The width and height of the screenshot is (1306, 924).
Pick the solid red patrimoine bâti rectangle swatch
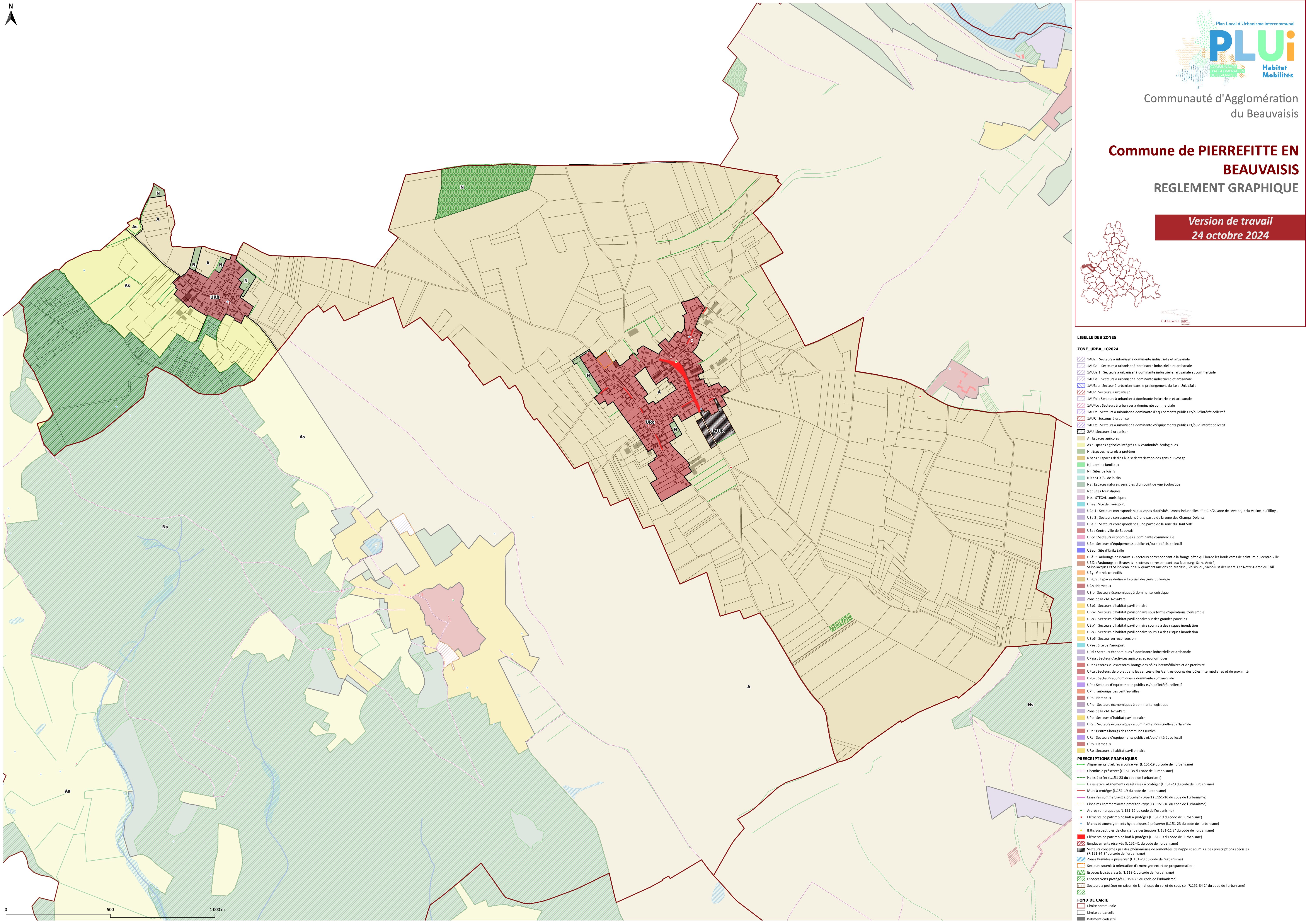click(1081, 837)
